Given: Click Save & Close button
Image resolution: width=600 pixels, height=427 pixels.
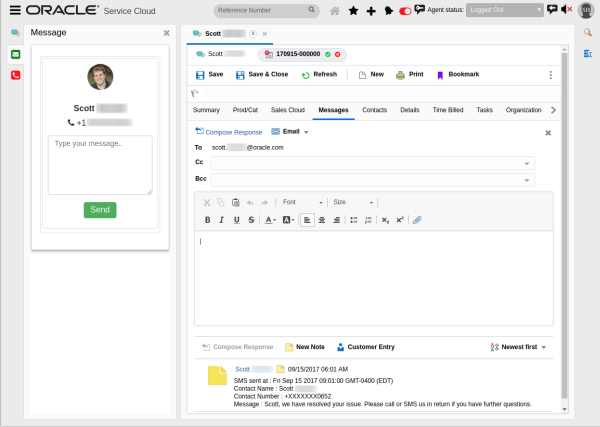Looking at the screenshot, I should [263, 75].
